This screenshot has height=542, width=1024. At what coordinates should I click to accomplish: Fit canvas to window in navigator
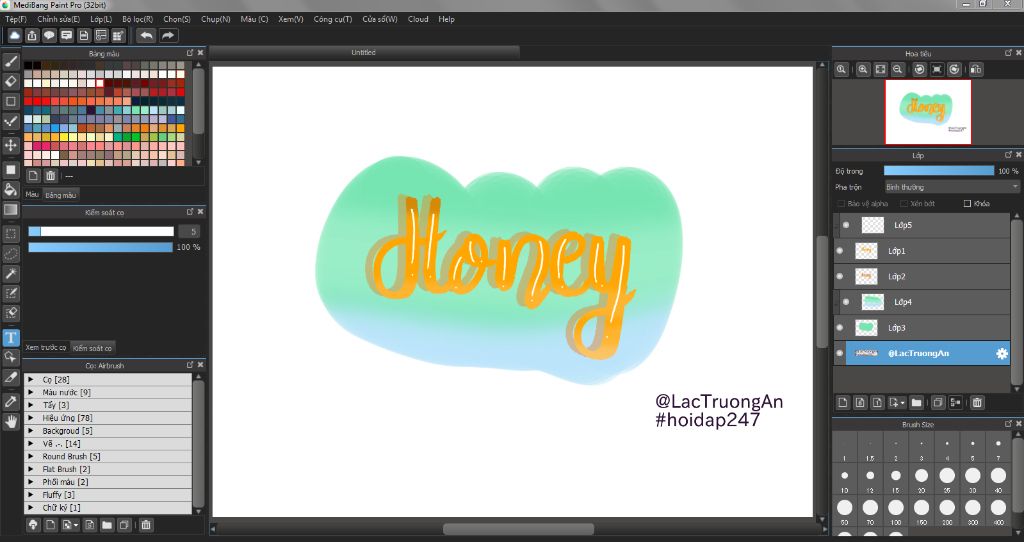(x=880, y=69)
